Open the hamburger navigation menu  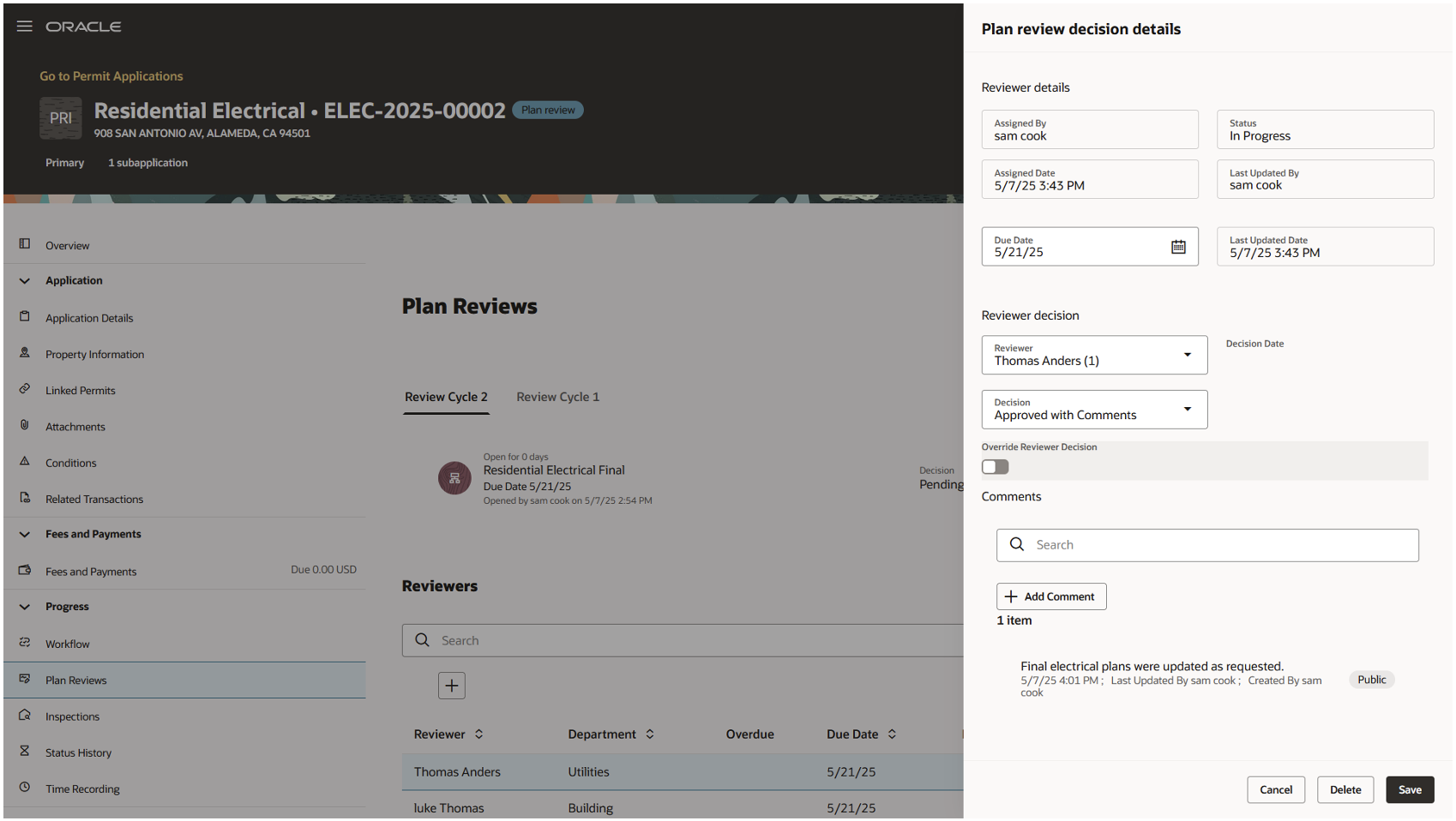click(x=25, y=27)
